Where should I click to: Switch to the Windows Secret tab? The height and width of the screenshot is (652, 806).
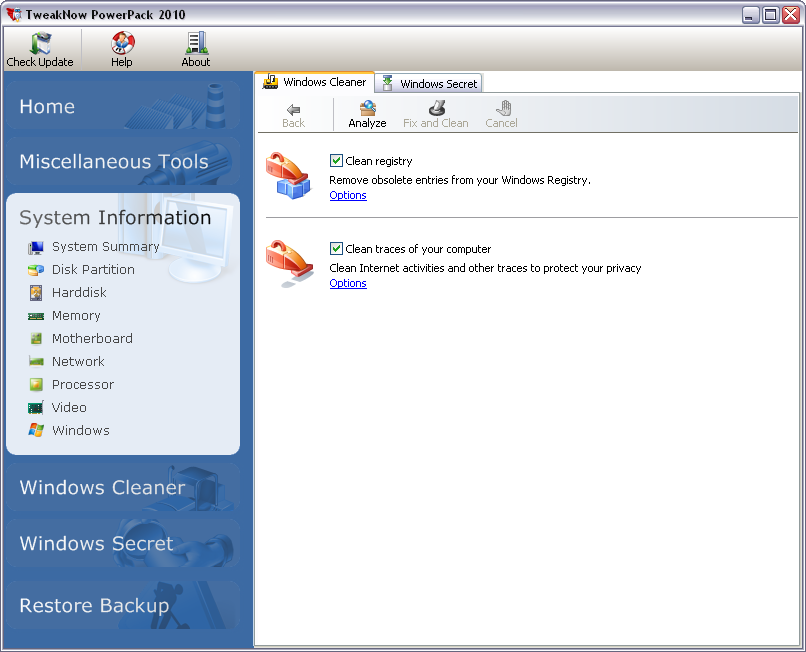pos(429,83)
